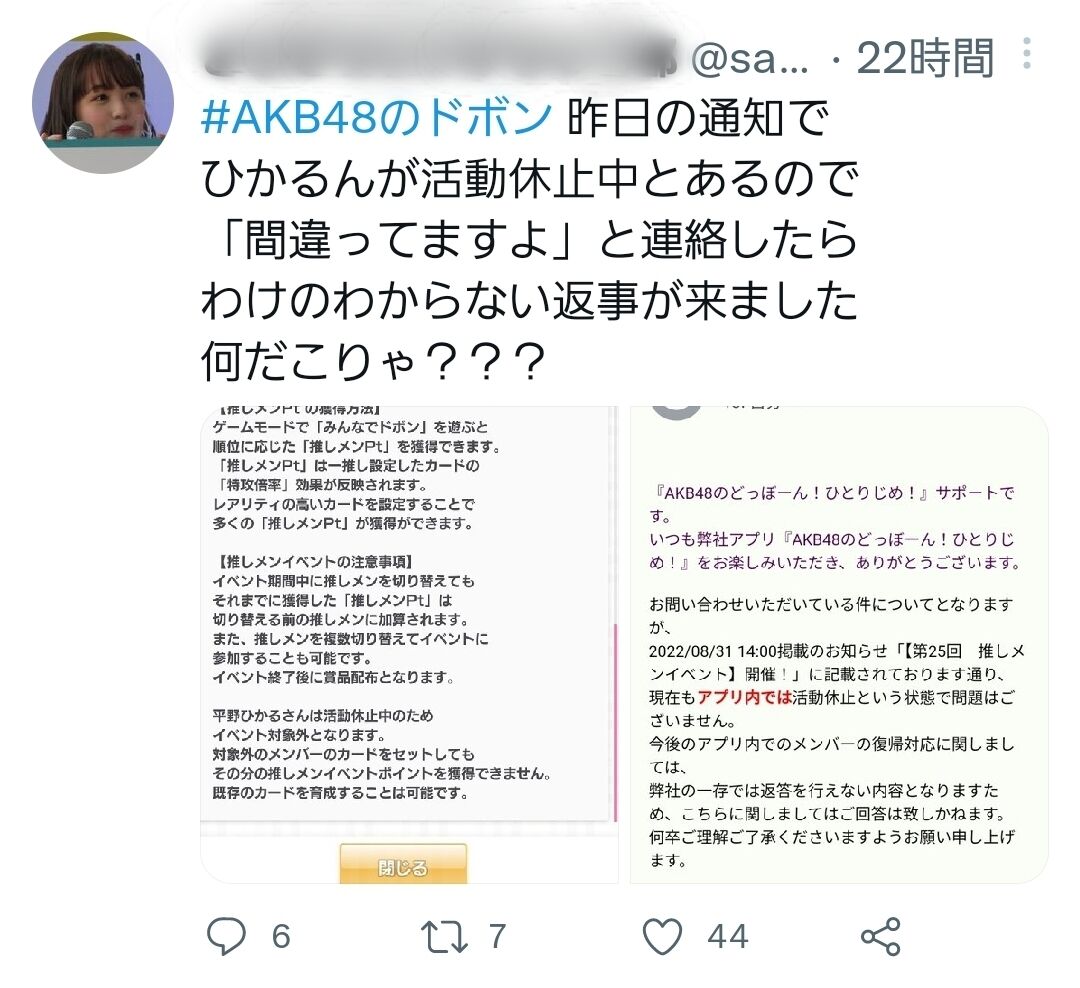Tap the reply count 6
Image resolution: width=1080 pixels, height=988 pixels.
click(281, 936)
